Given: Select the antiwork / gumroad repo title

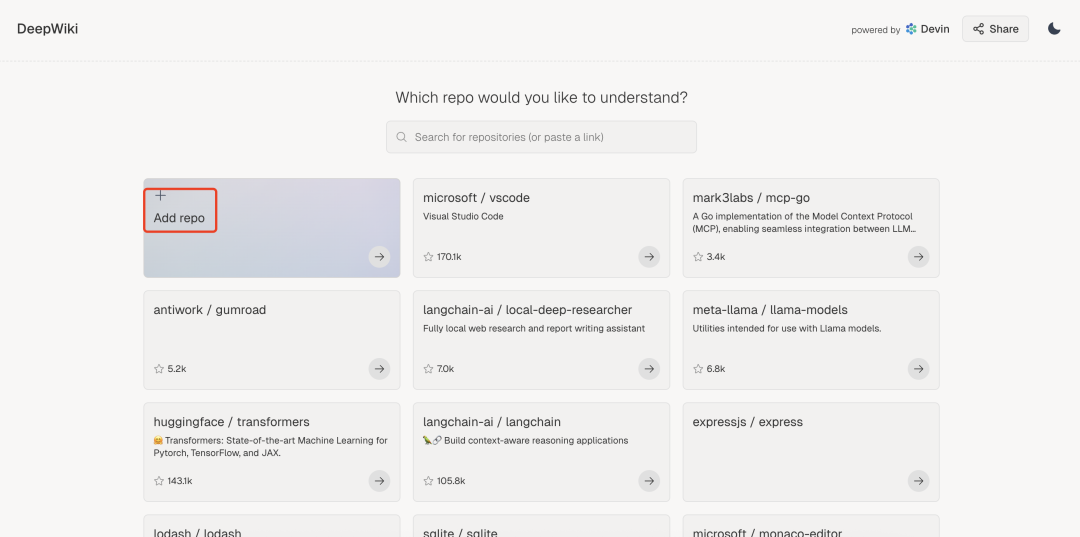Looking at the screenshot, I should [209, 310].
